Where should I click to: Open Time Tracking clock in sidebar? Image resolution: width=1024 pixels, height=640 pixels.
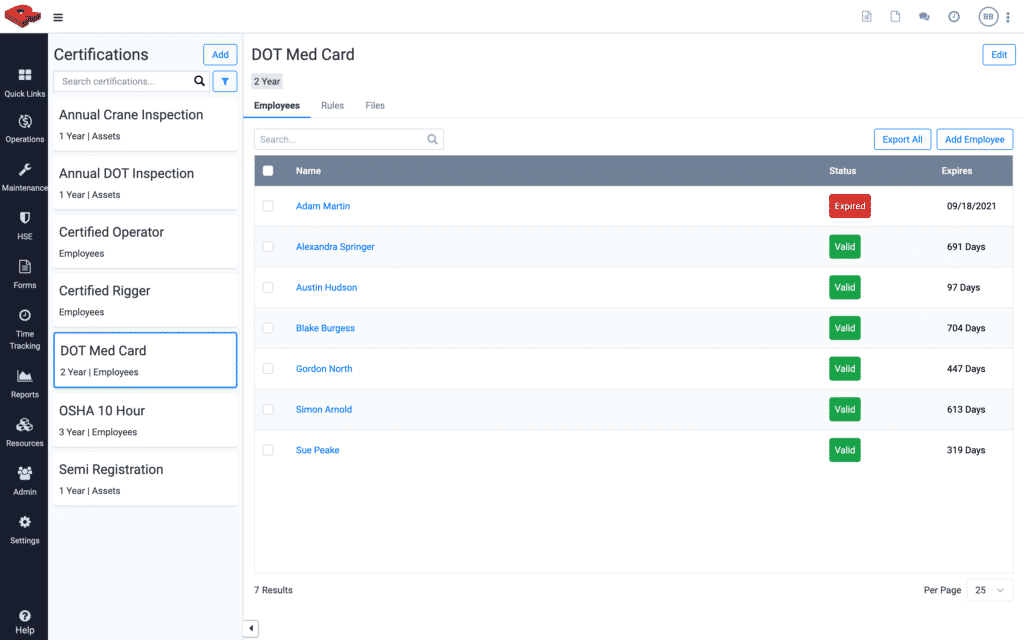[x=24, y=330]
